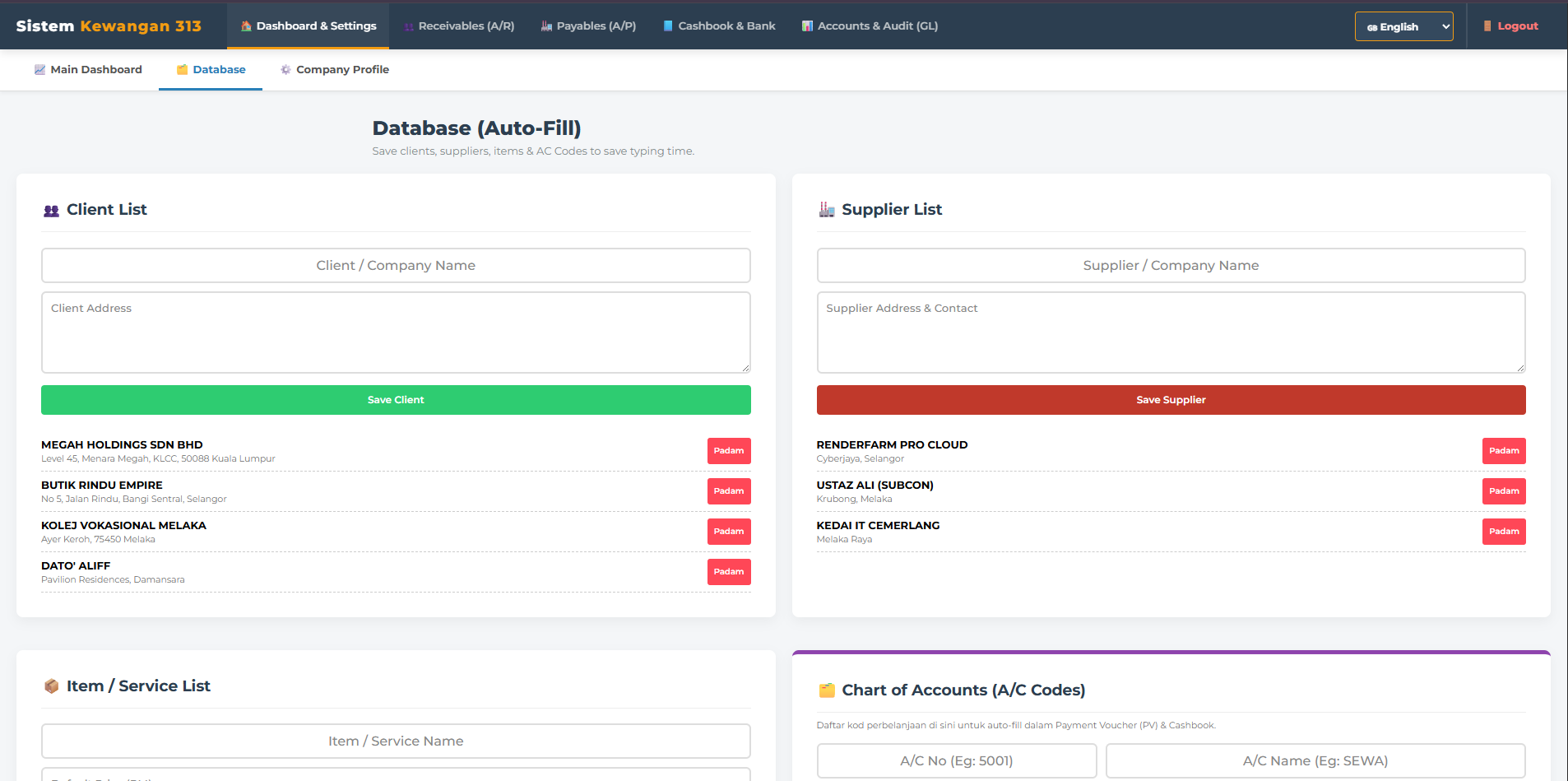Viewport: 1568px width, 781px height.
Task: Click the Client List people icon
Action: 52,210
